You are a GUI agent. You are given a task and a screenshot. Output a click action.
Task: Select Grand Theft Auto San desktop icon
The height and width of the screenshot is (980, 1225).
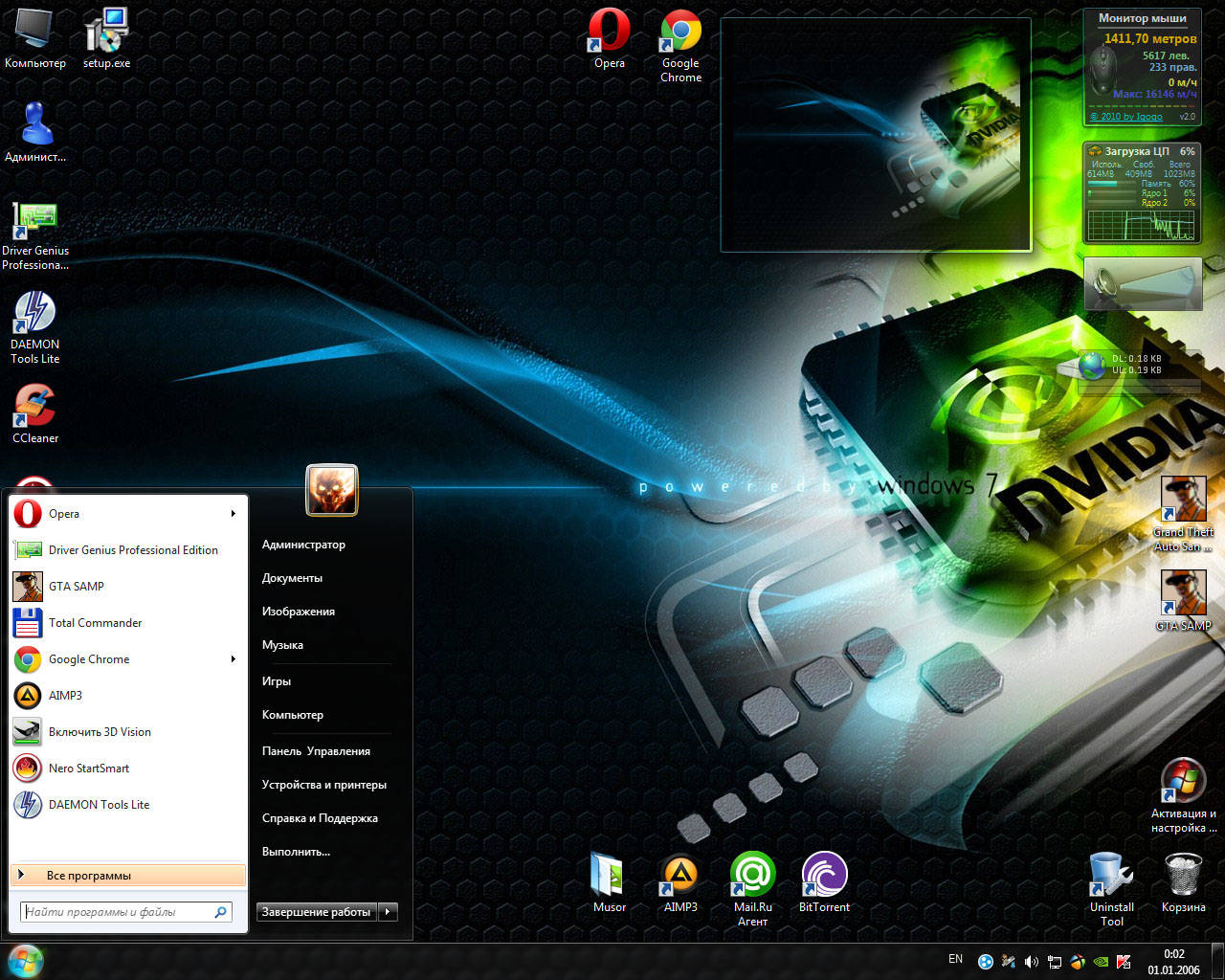pos(1183,514)
